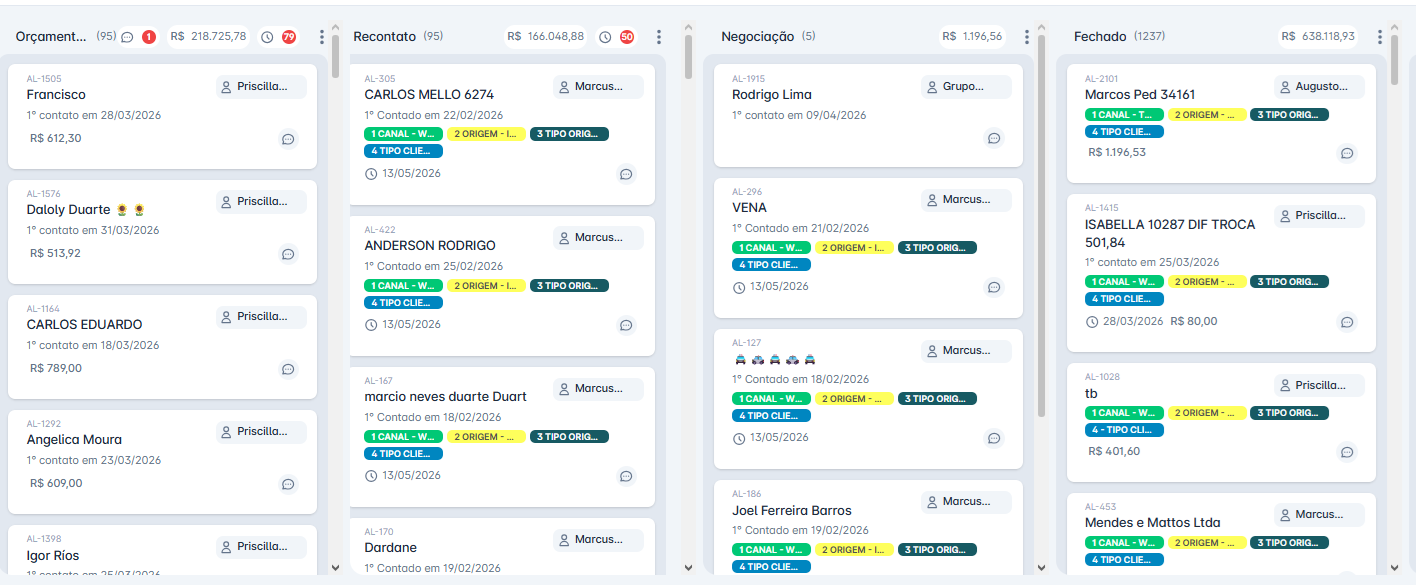
Task: Open chat icon on Francisco card
Action: (x=288, y=139)
